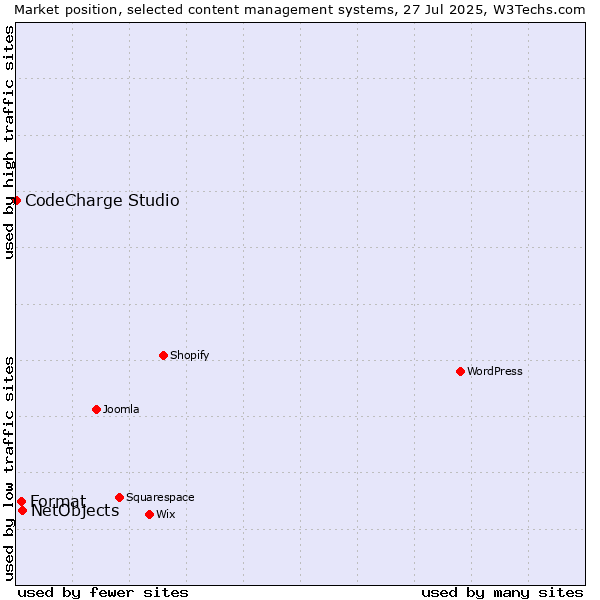Click the Joomla red data point

point(96,409)
